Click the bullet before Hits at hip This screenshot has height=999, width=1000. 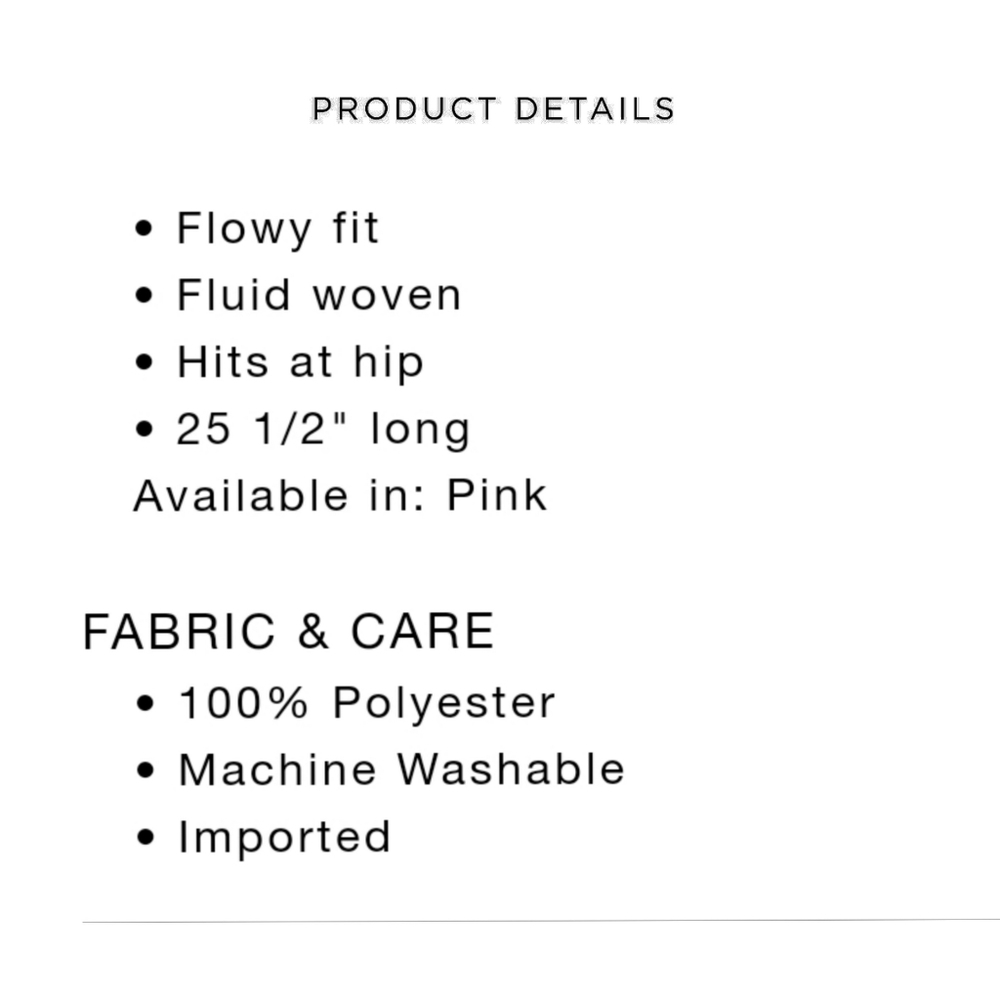145,362
